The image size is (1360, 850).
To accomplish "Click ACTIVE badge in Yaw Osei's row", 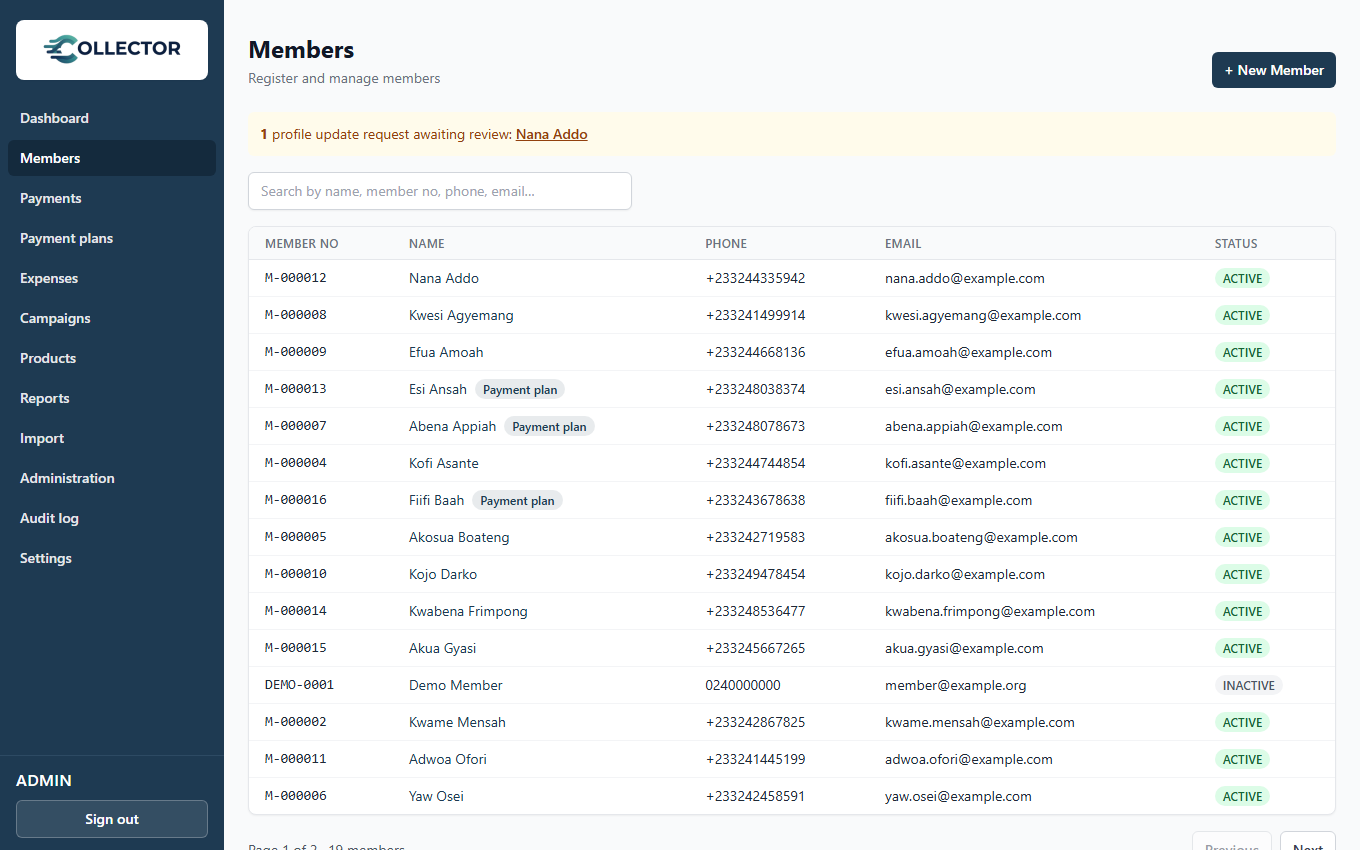I will tap(1242, 797).
